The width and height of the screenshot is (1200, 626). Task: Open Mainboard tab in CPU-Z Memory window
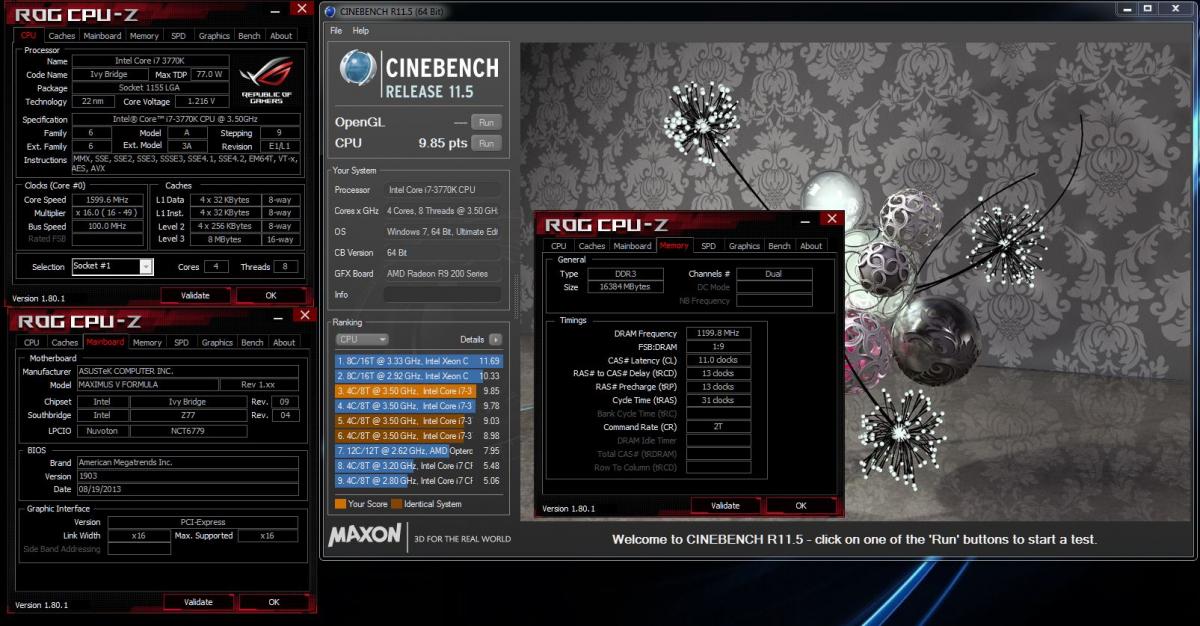pos(632,246)
